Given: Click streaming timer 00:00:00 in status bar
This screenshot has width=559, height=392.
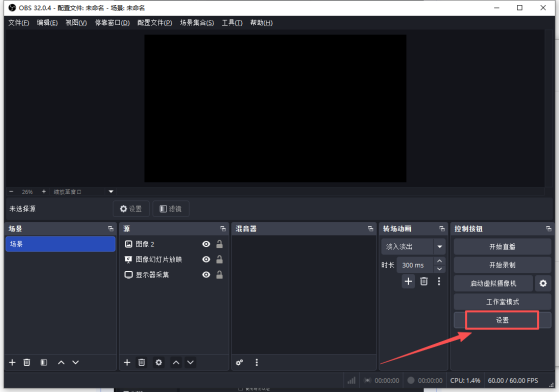Looking at the screenshot, I should pos(387,381).
